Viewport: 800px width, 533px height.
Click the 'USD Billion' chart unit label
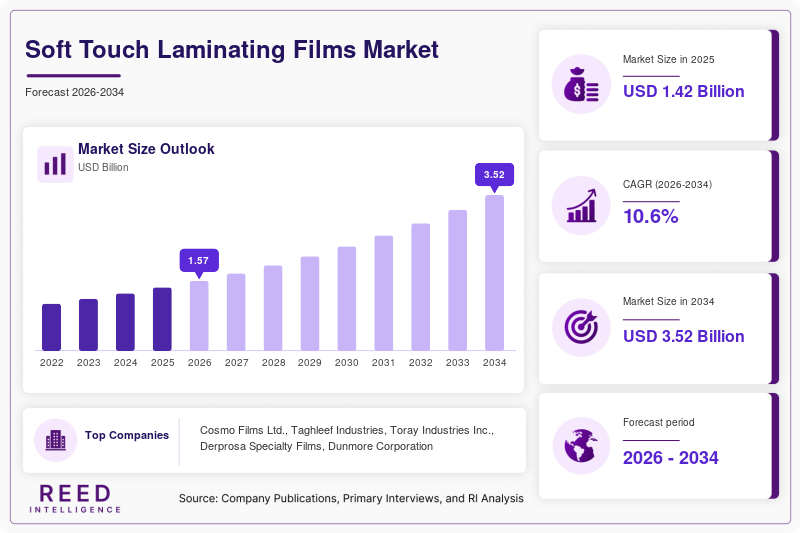(x=103, y=167)
